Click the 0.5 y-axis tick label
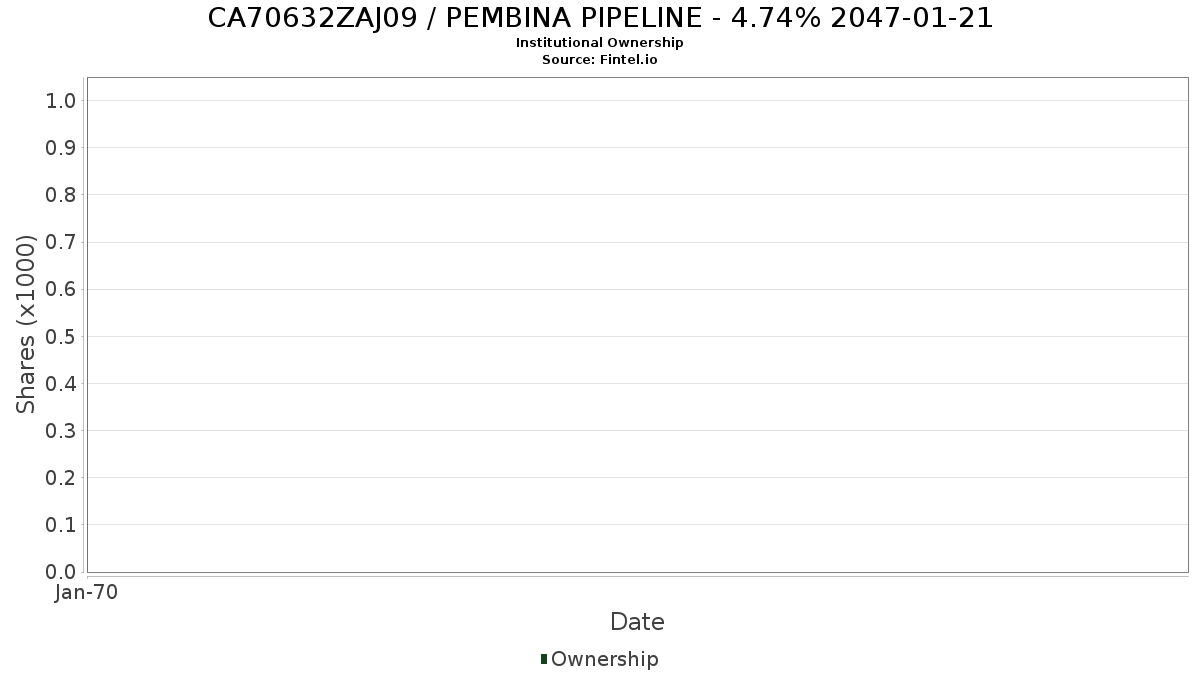This screenshot has height=675, width=1200. pyautogui.click(x=61, y=336)
